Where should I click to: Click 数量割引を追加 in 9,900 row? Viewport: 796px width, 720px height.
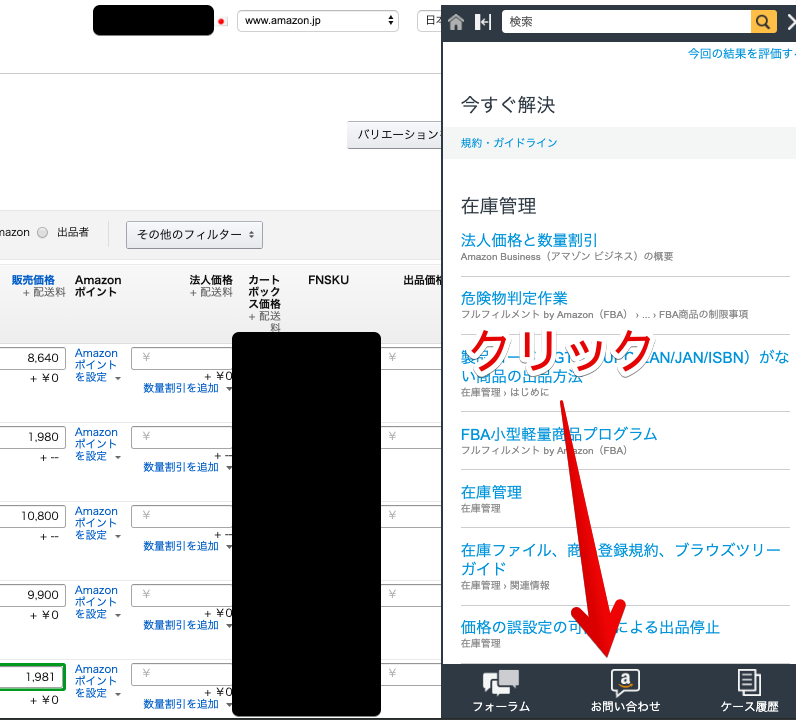point(181,625)
